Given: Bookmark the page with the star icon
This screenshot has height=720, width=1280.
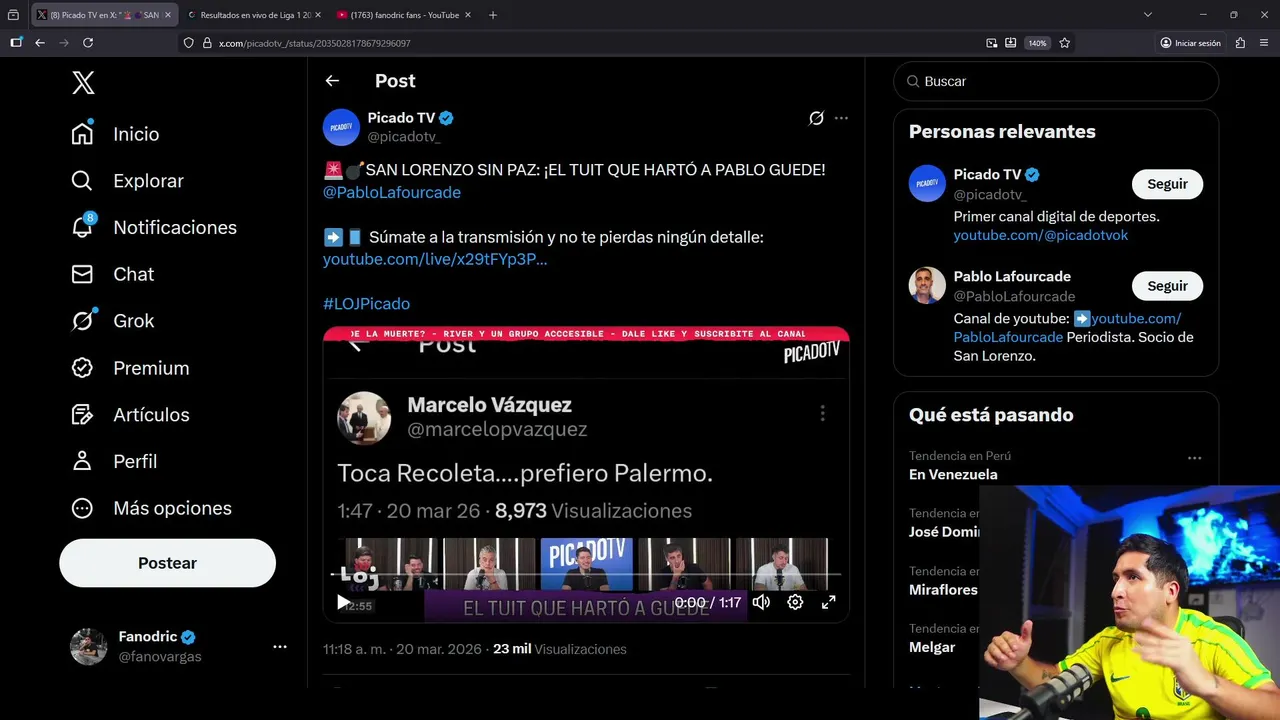Looking at the screenshot, I should (1065, 43).
